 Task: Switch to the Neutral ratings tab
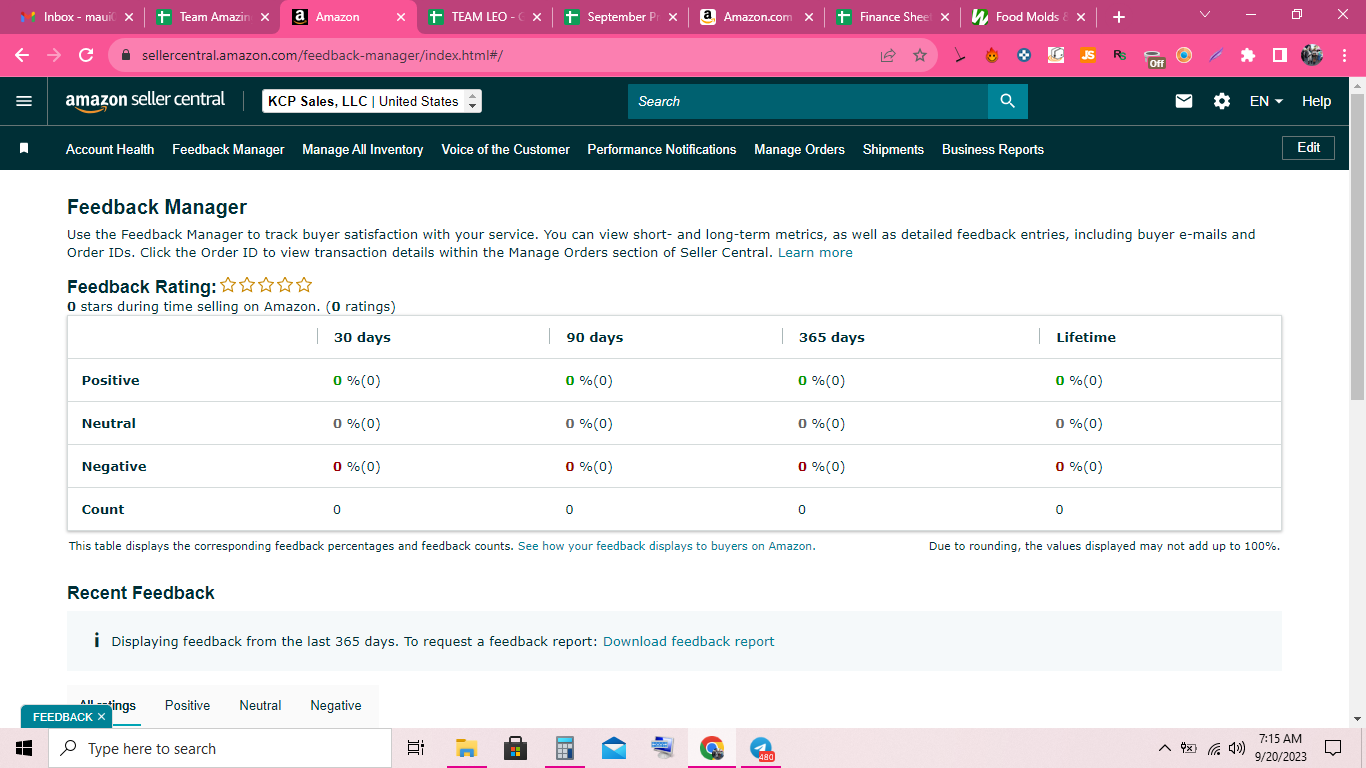point(260,705)
